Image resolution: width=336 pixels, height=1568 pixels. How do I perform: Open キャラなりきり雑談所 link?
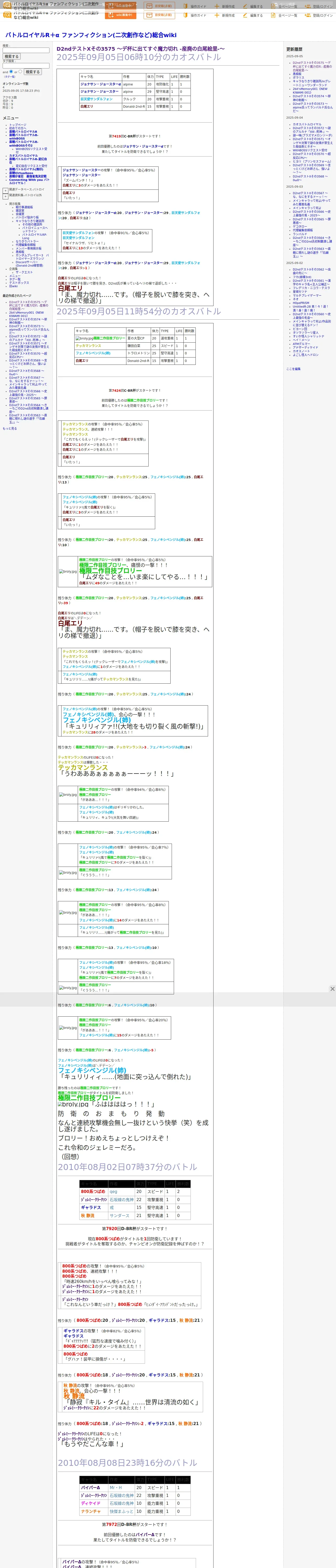click(30, 221)
